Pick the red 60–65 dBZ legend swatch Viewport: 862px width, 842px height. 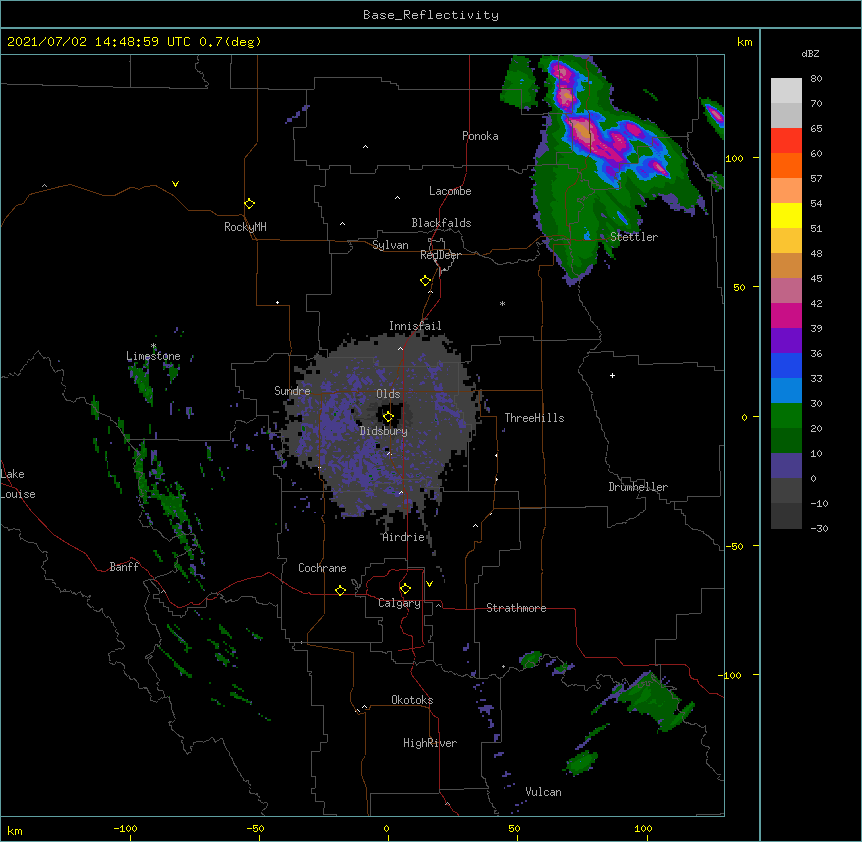click(x=786, y=141)
